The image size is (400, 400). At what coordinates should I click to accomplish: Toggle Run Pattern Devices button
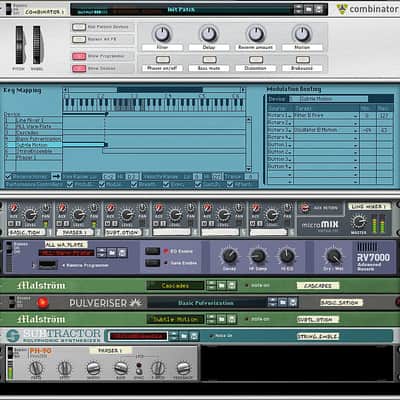pos(79,27)
